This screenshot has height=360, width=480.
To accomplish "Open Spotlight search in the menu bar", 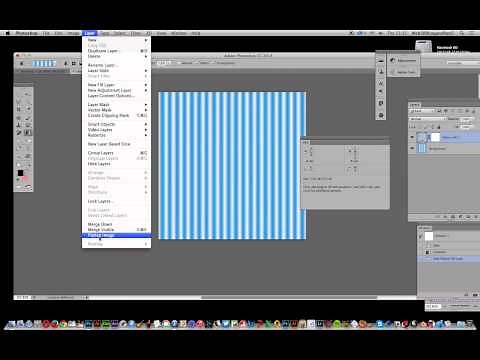I will [x=462, y=33].
